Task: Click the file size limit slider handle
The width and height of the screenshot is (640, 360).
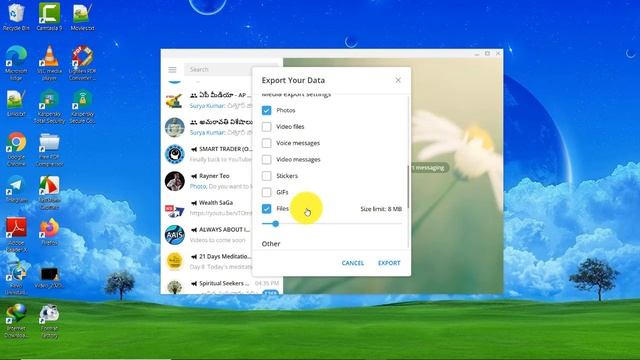Action: (276, 224)
